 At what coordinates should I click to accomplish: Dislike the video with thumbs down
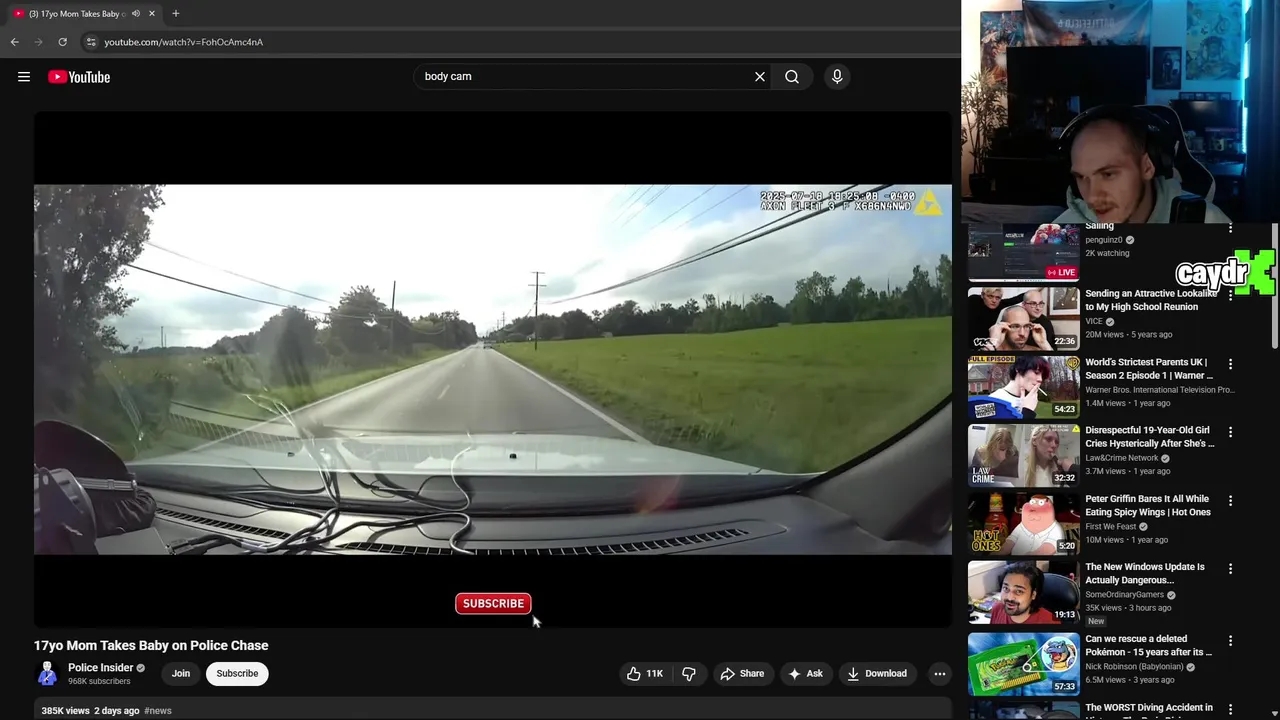click(x=689, y=674)
